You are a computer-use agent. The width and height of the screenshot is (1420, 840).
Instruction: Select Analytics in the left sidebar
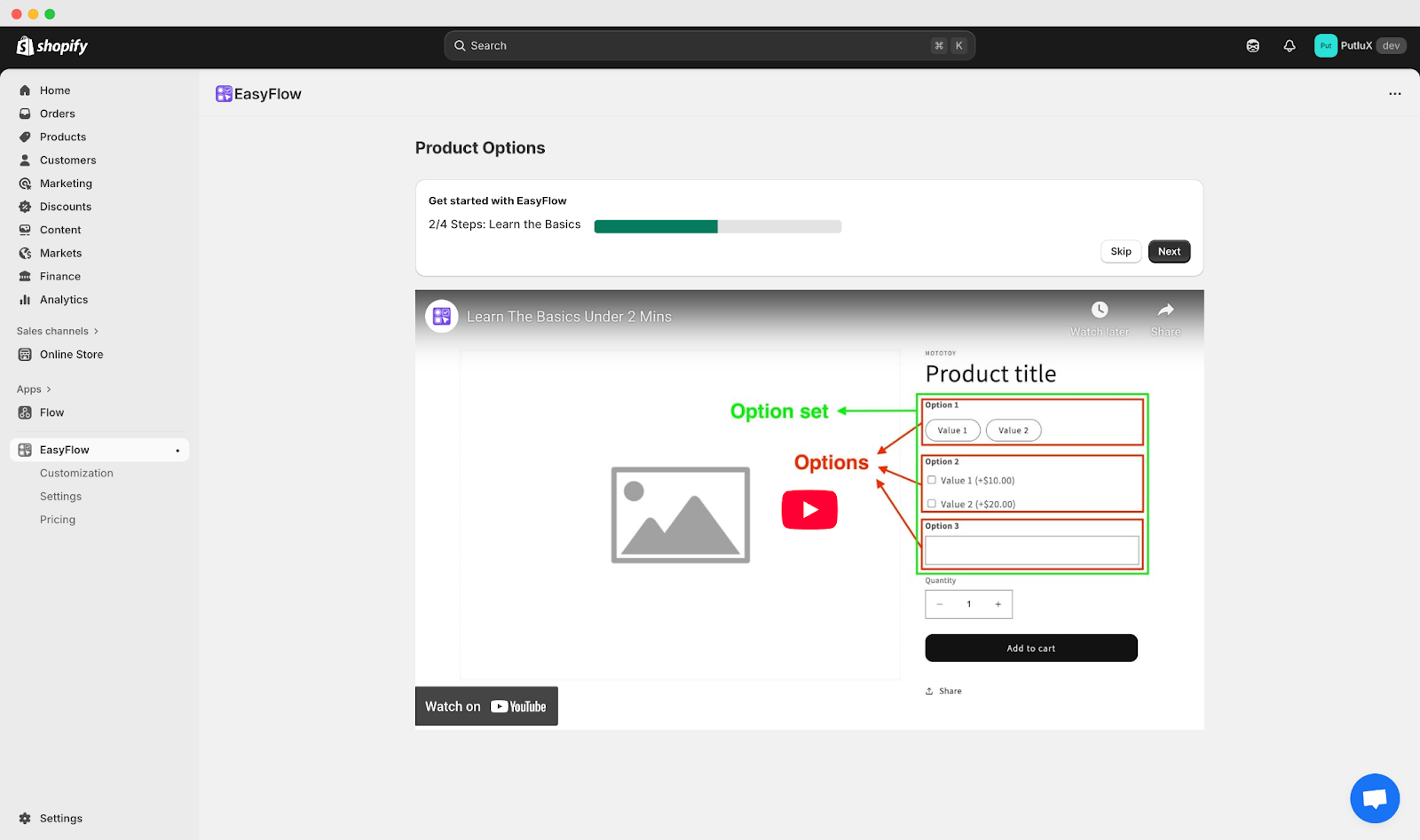click(63, 299)
